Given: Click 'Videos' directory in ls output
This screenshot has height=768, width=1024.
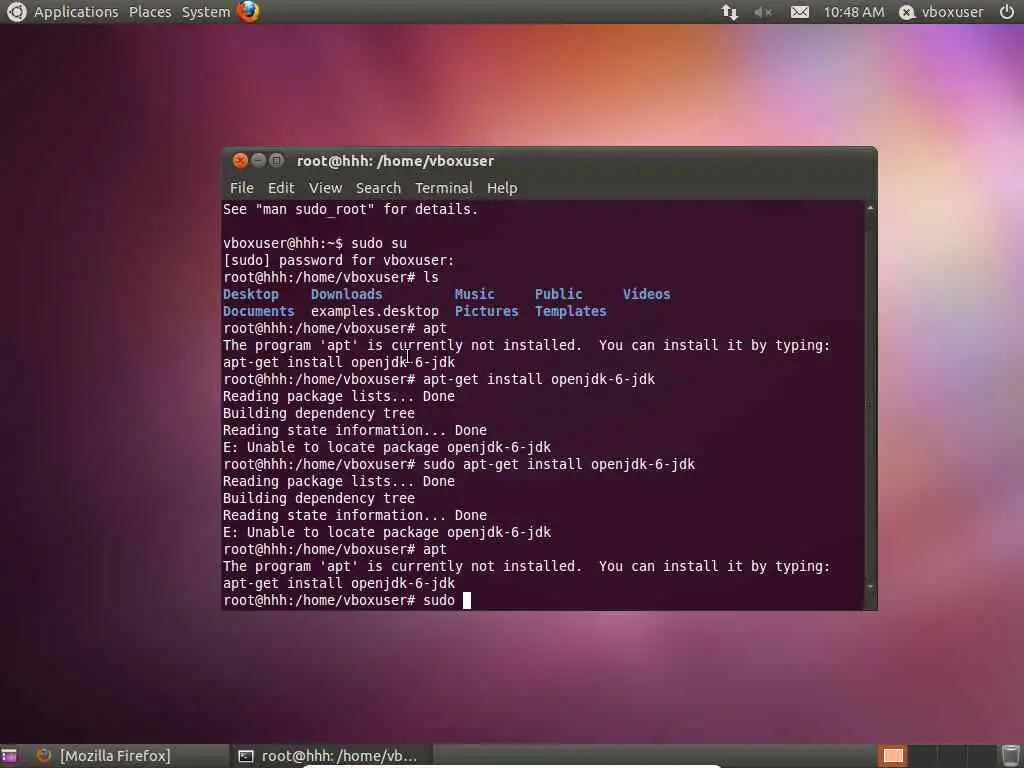Looking at the screenshot, I should pos(646,294).
